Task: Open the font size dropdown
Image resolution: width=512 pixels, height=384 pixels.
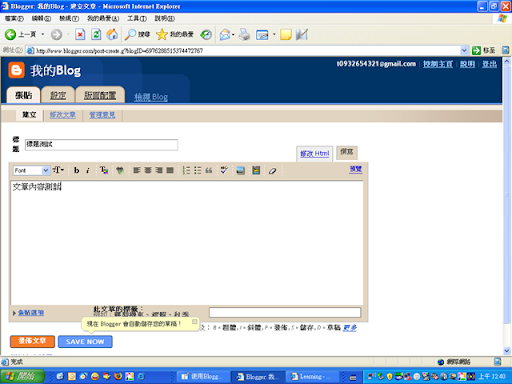Action: coord(58,170)
